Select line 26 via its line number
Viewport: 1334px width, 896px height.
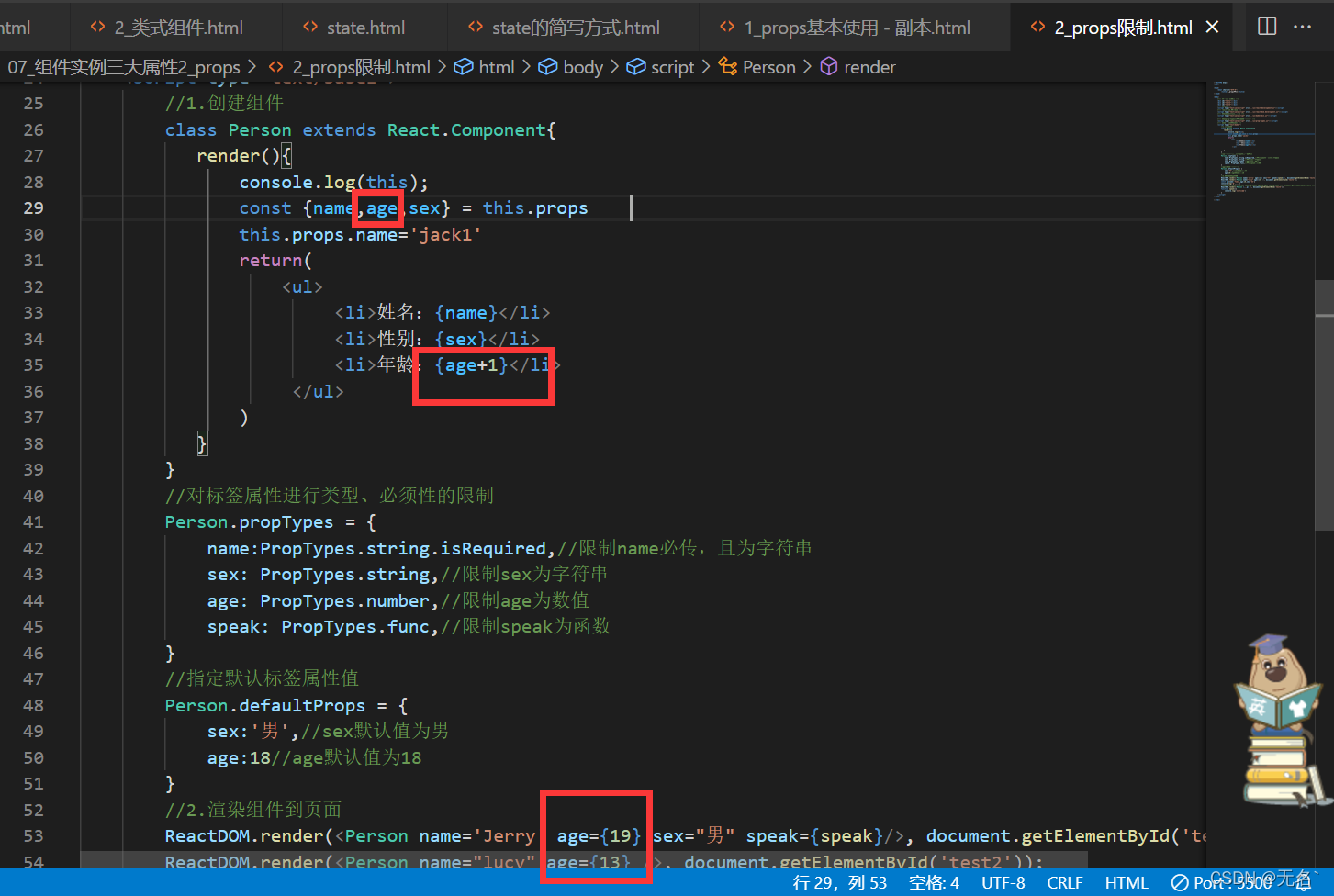click(34, 130)
